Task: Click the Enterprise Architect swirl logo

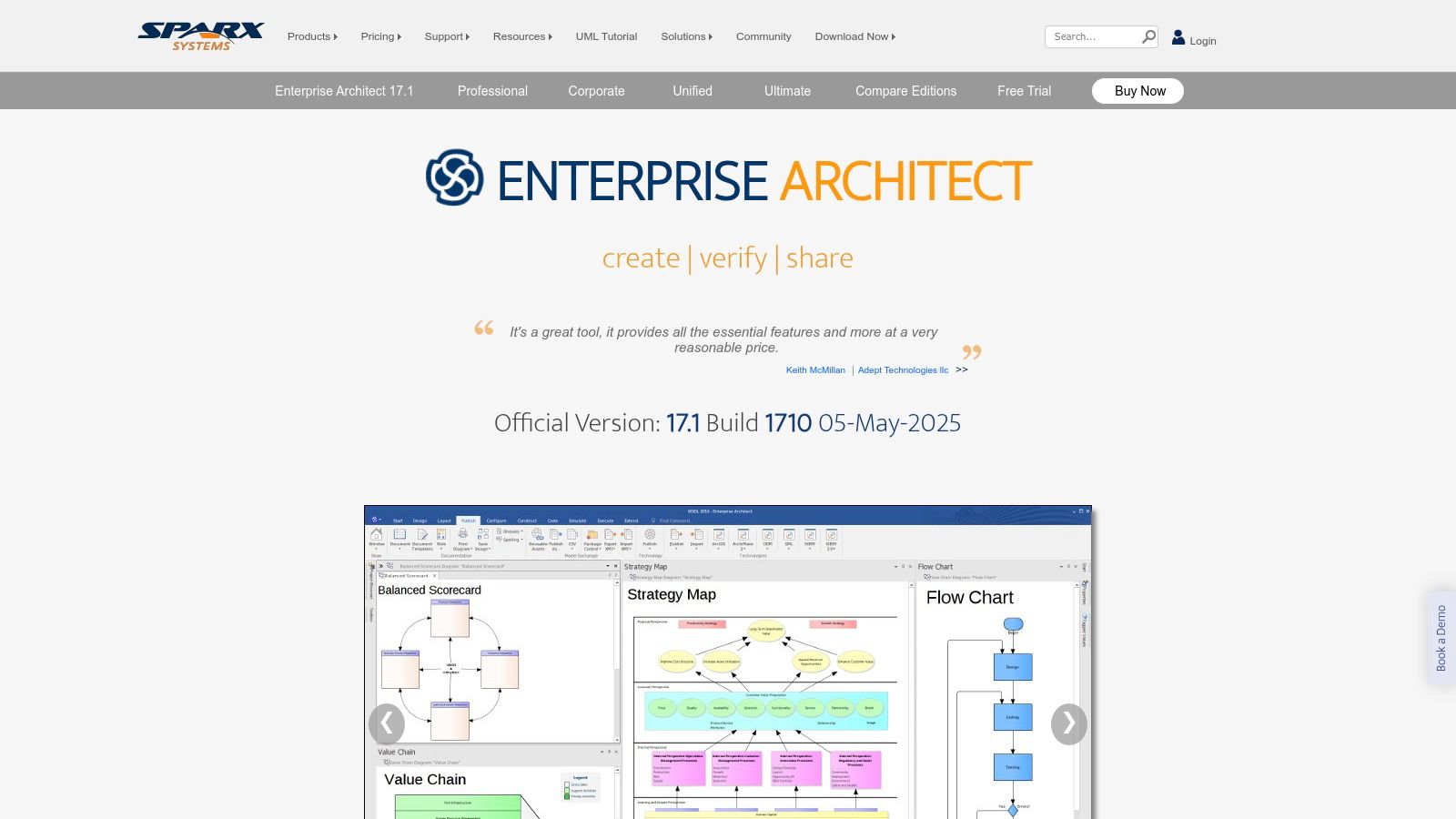Action: tap(455, 177)
